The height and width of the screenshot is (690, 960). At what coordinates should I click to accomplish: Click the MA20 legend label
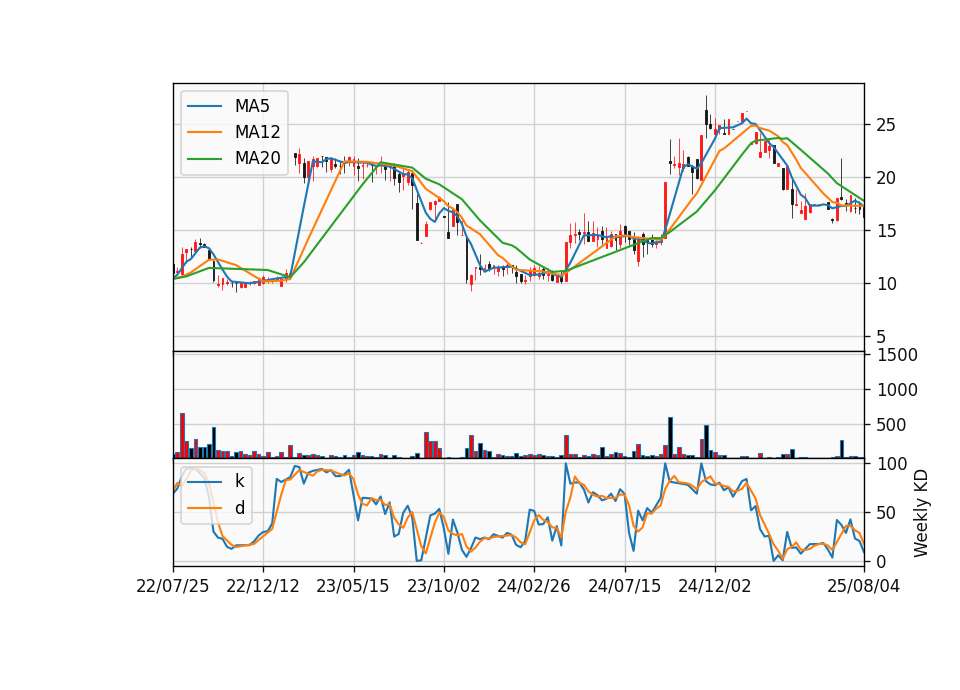(x=257, y=159)
